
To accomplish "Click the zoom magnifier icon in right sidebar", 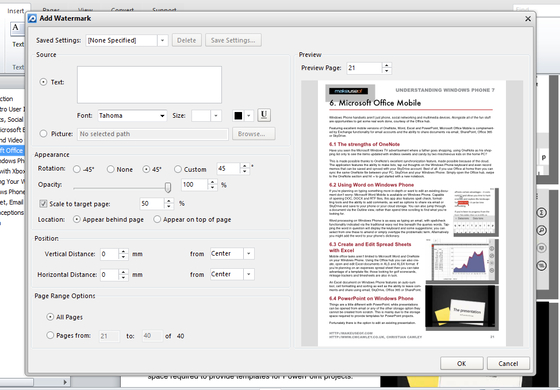I will click(541, 230).
